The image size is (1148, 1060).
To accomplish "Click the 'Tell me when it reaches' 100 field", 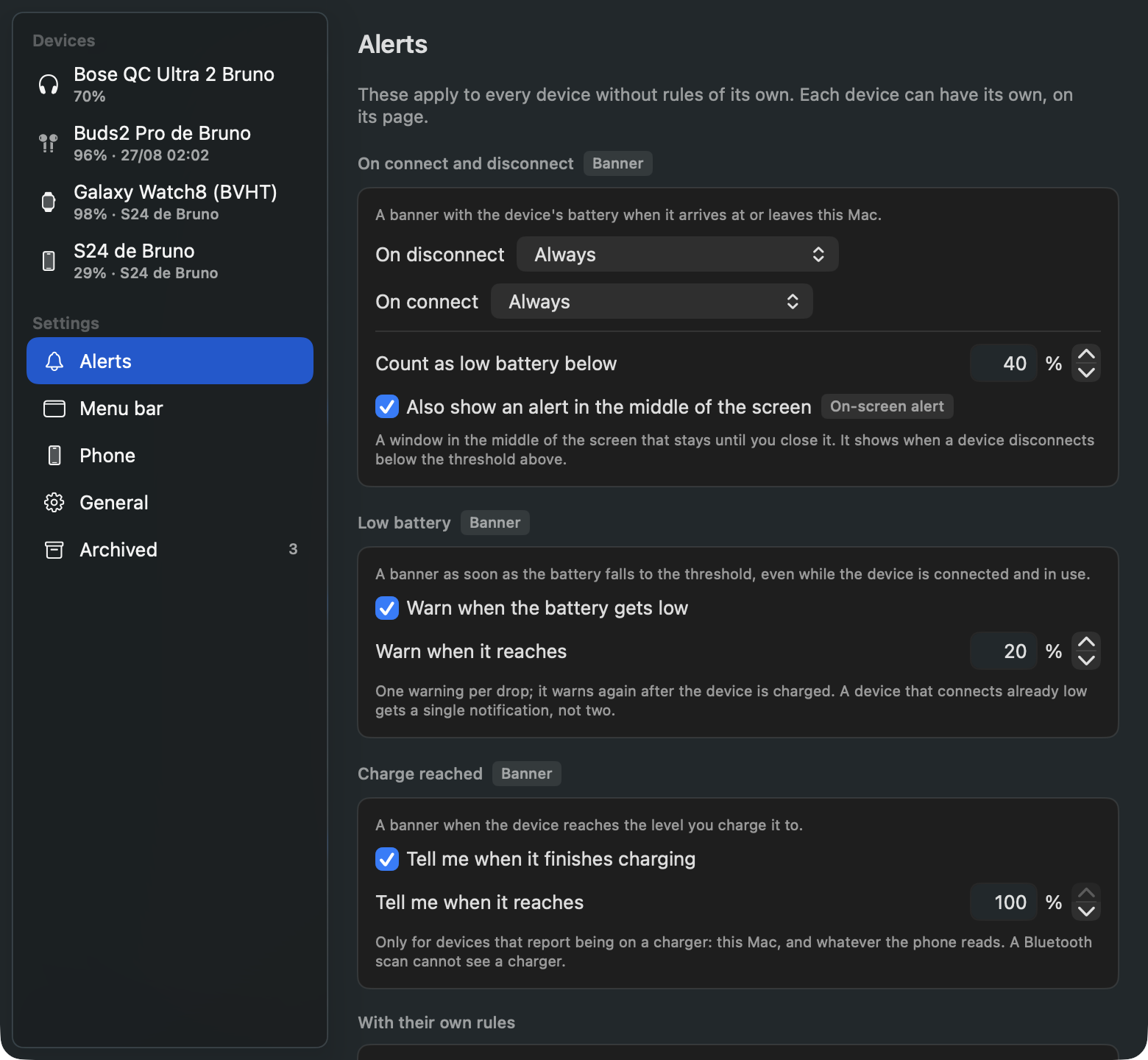I will 1004,902.
